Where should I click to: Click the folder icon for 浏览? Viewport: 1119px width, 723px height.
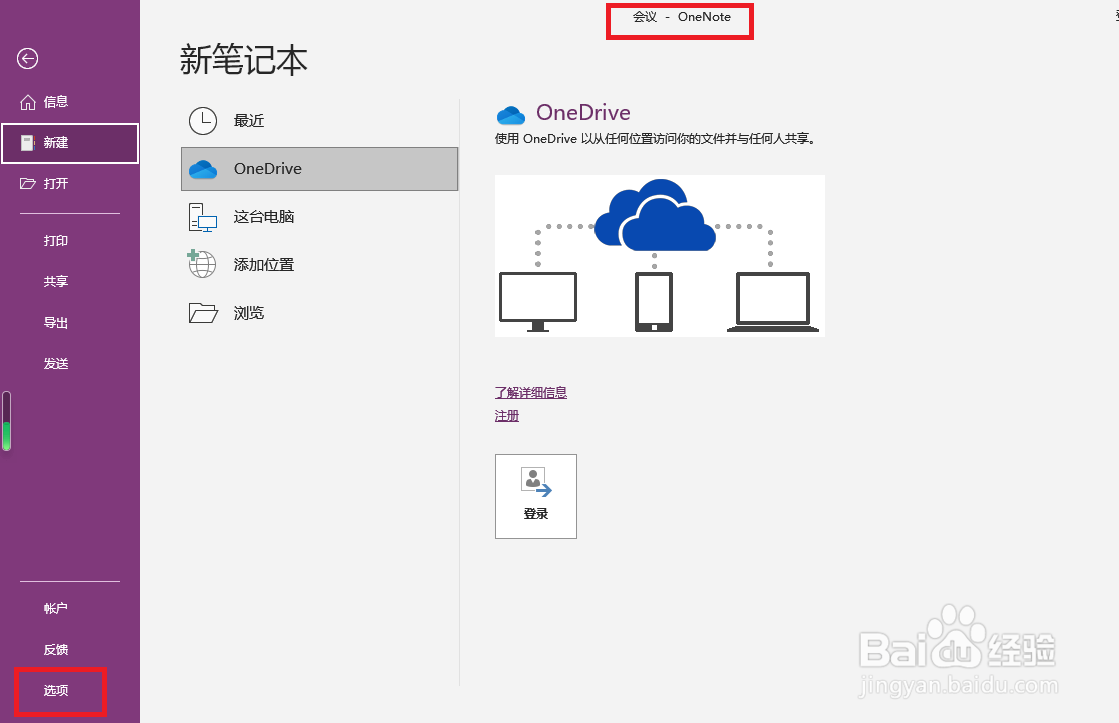point(203,313)
